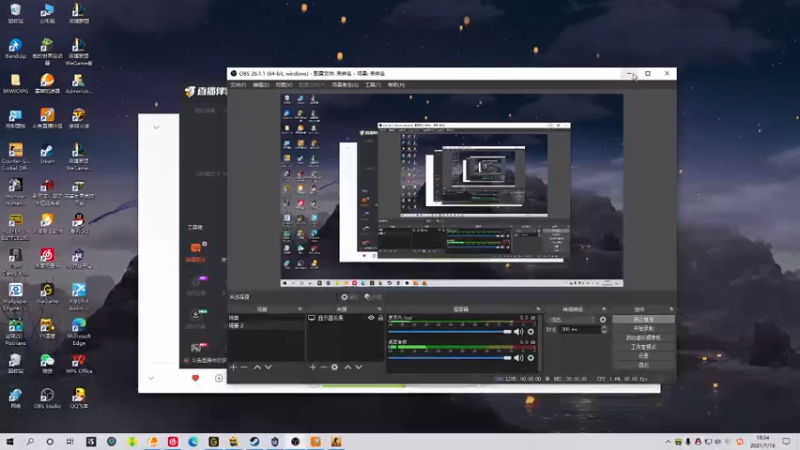Viewport: 800px width, 450px height.
Task: Open source properties gear in sources panel
Action: pyautogui.click(x=335, y=368)
